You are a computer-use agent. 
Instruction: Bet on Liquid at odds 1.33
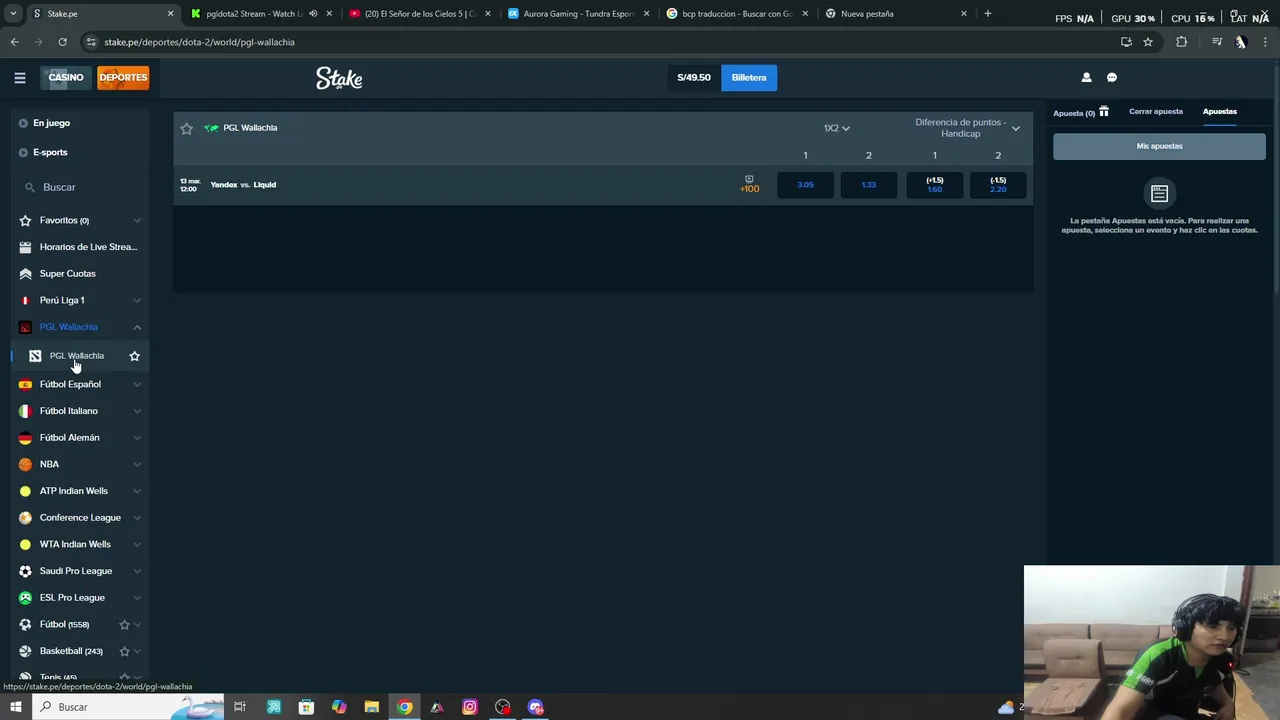point(868,185)
